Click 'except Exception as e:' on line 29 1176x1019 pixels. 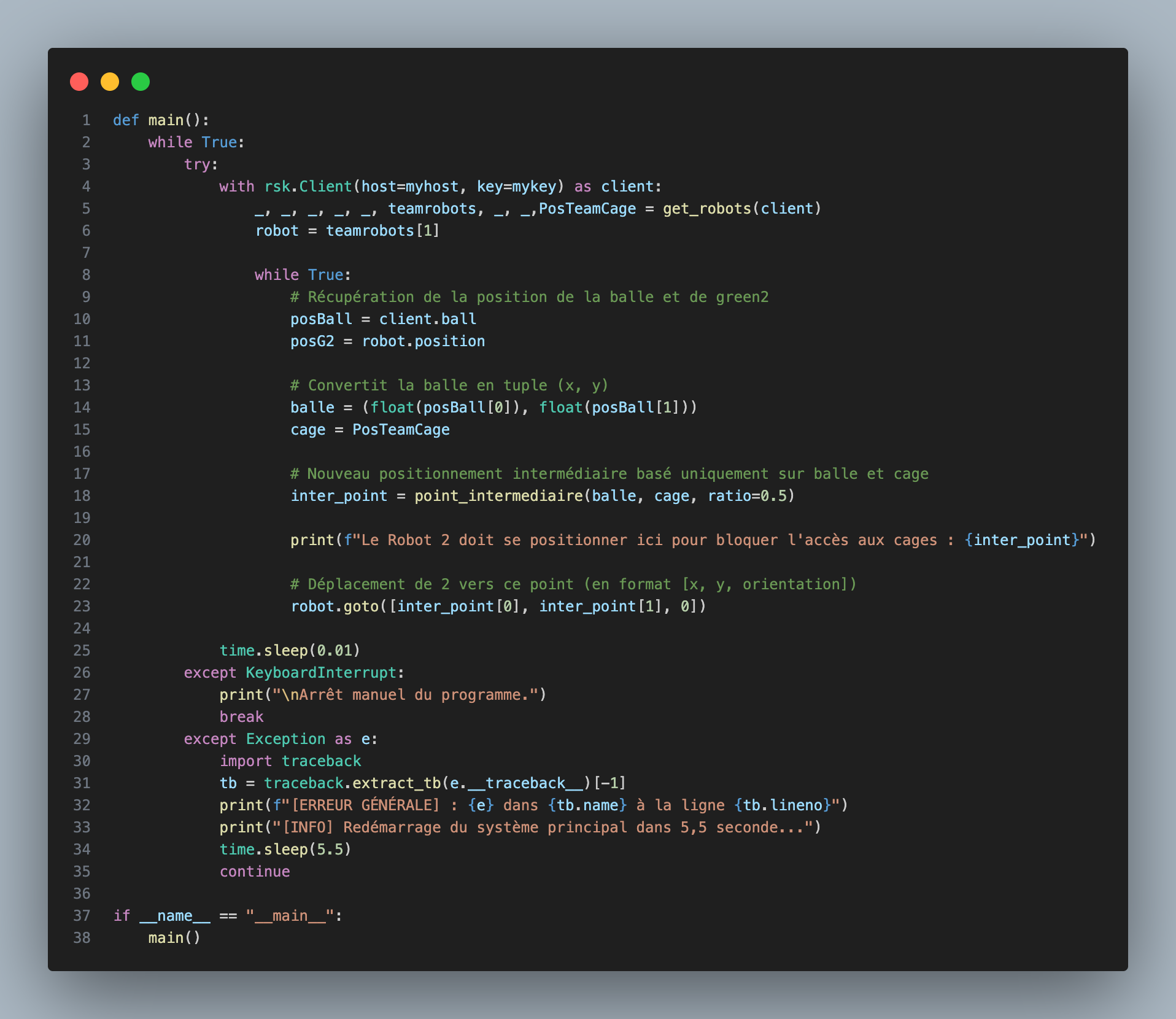(281, 739)
